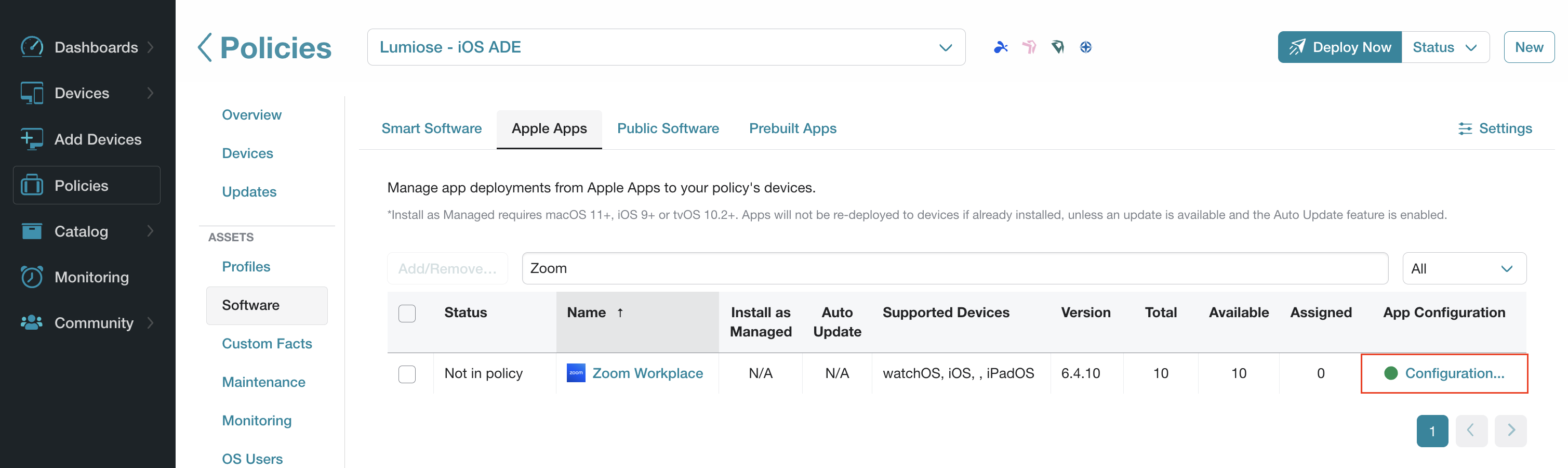Screen dimensions: 1568x468
Task: Click the green status dot in App Configuration
Action: 1391,373
